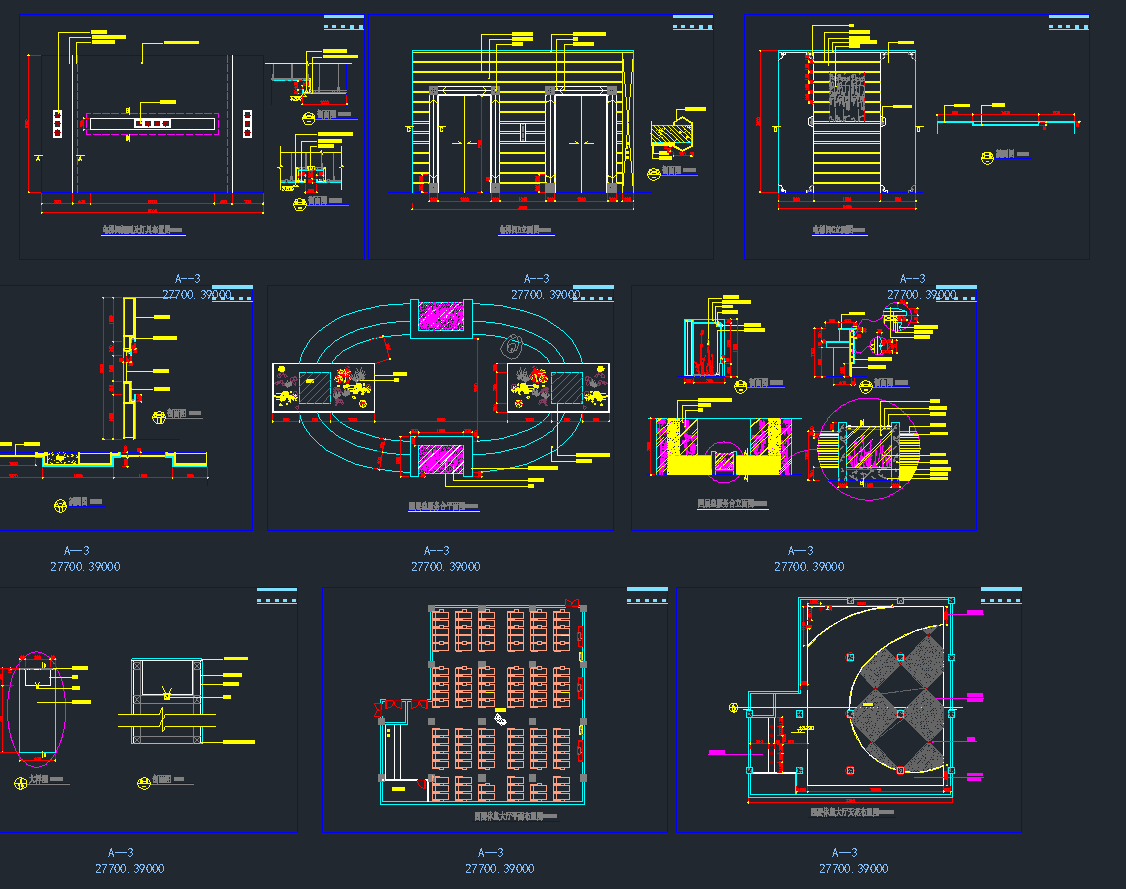
Task: Click the small rock symbol inside the oval
Action: tap(513, 347)
